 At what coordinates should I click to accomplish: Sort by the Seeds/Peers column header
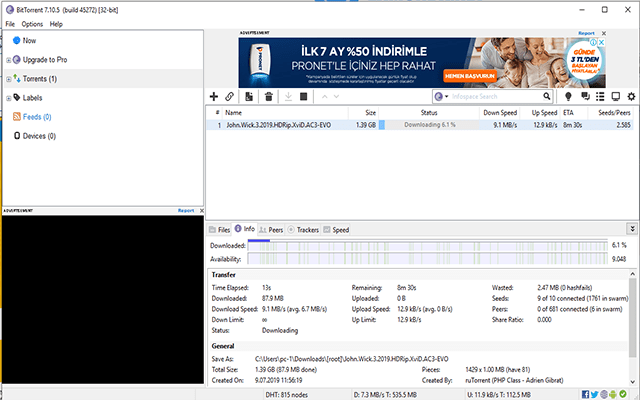click(x=611, y=113)
